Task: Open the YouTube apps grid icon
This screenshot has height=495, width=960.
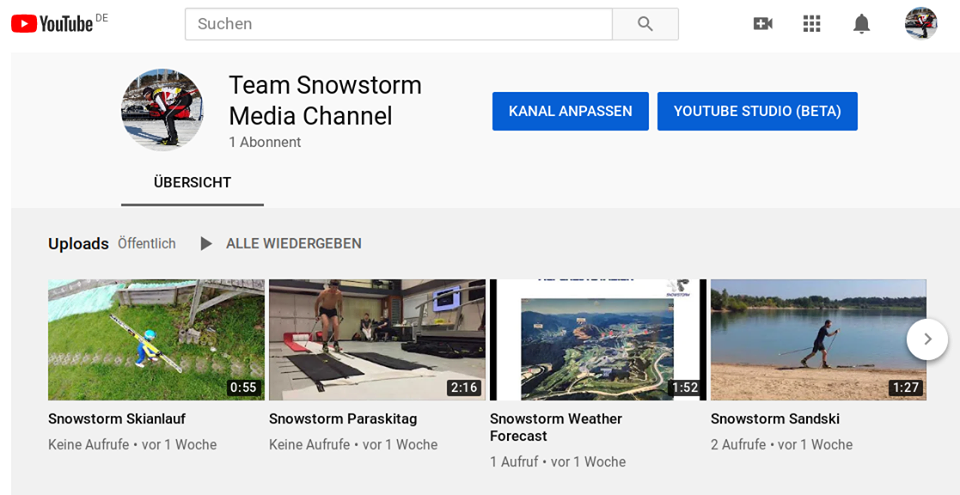Action: (811, 24)
